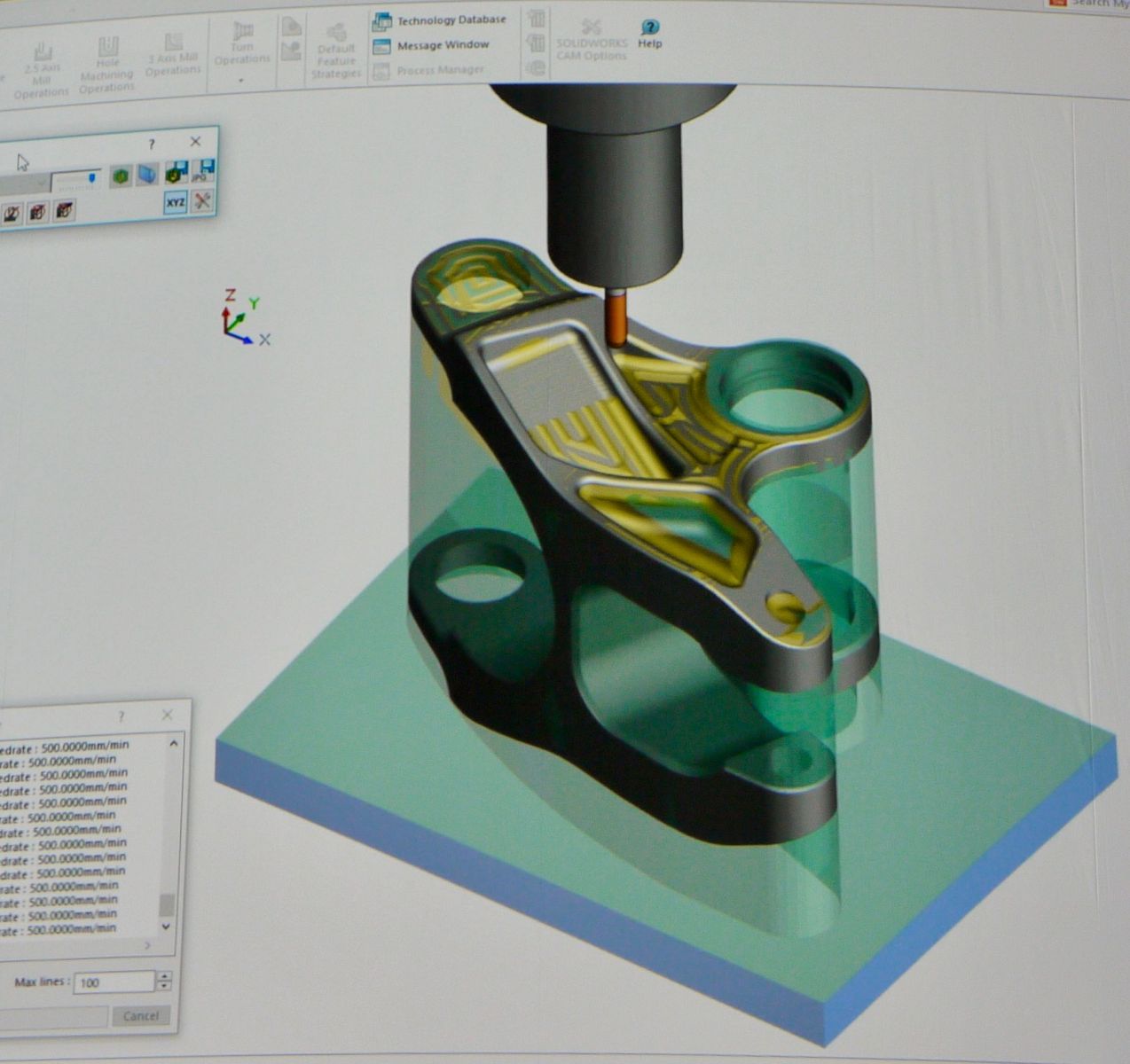
Task: Open simulation options with wrench icon
Action: coord(203,201)
